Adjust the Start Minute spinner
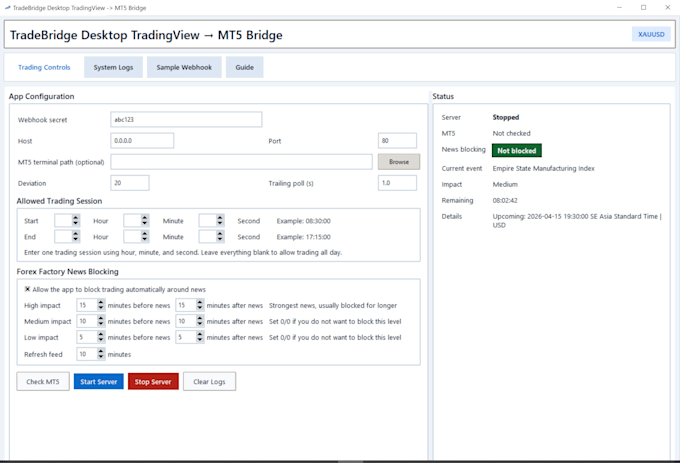 click(x=136, y=221)
